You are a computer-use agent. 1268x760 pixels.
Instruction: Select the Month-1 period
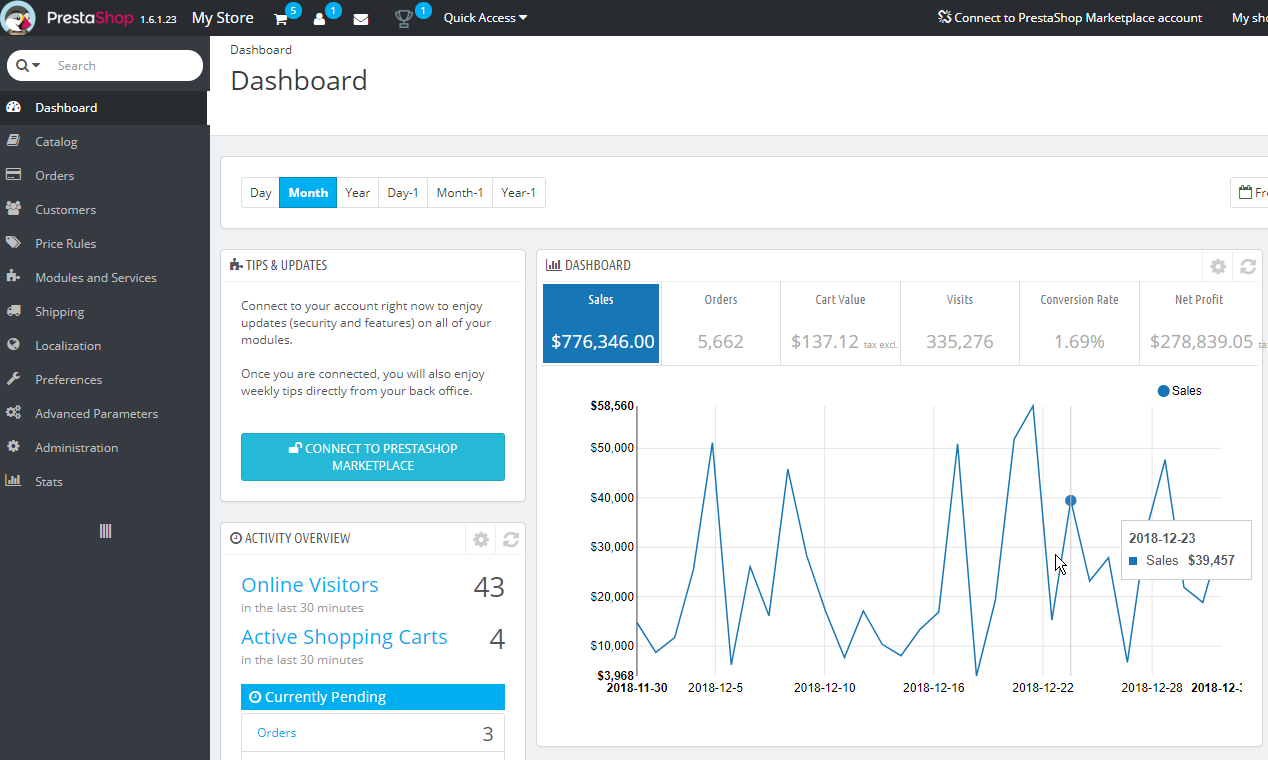coord(460,193)
